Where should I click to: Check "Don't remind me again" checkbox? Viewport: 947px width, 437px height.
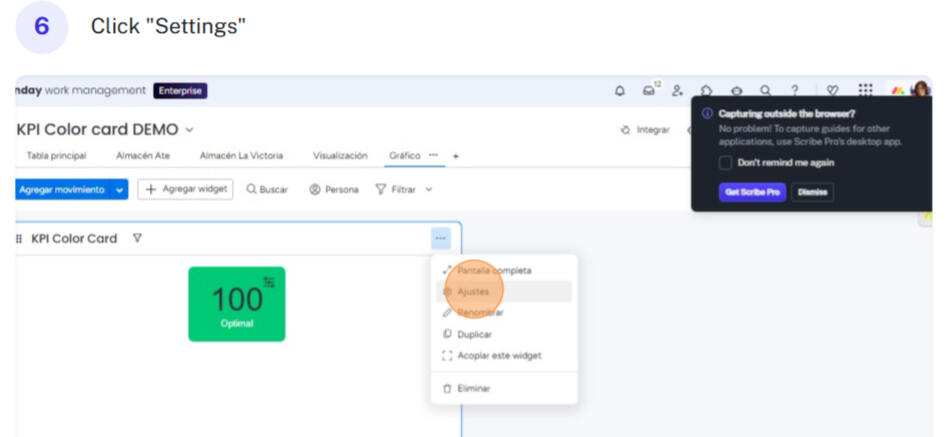[x=725, y=163]
